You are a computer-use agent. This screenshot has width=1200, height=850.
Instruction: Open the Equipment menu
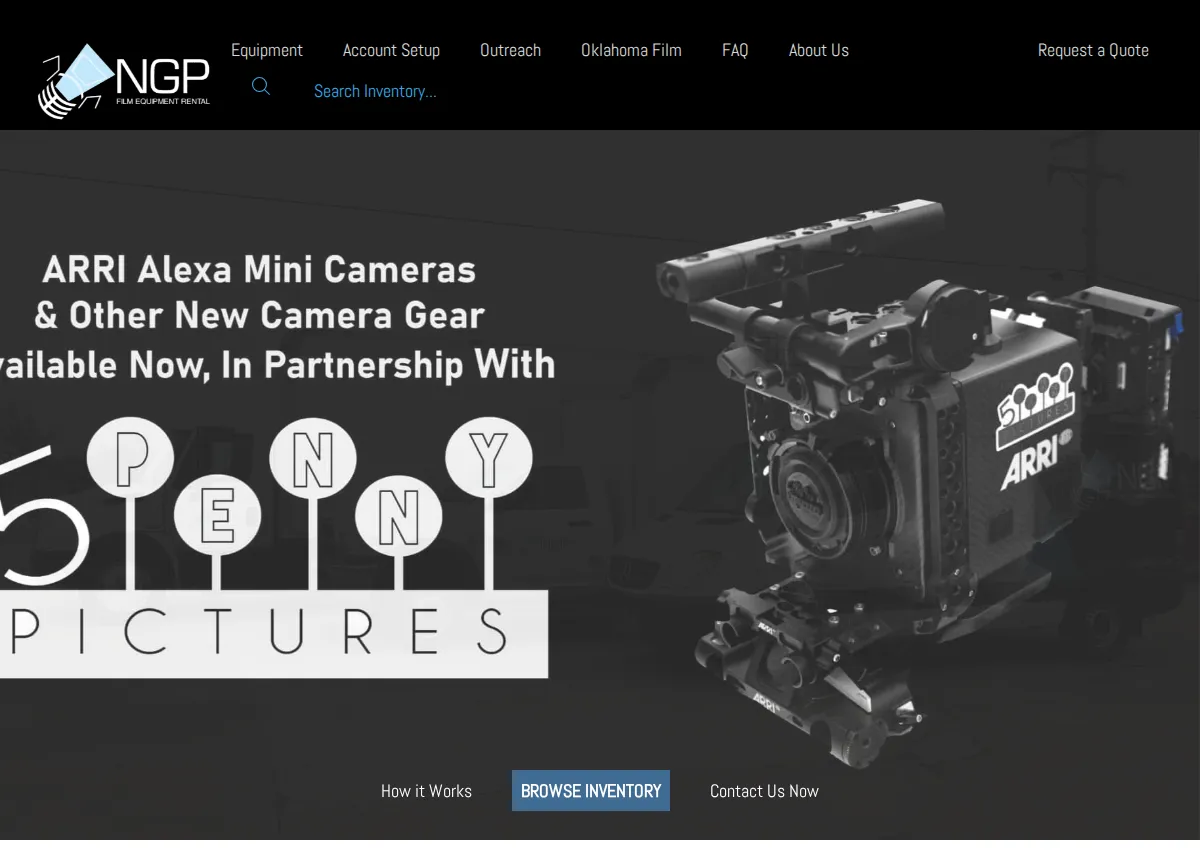coord(267,50)
